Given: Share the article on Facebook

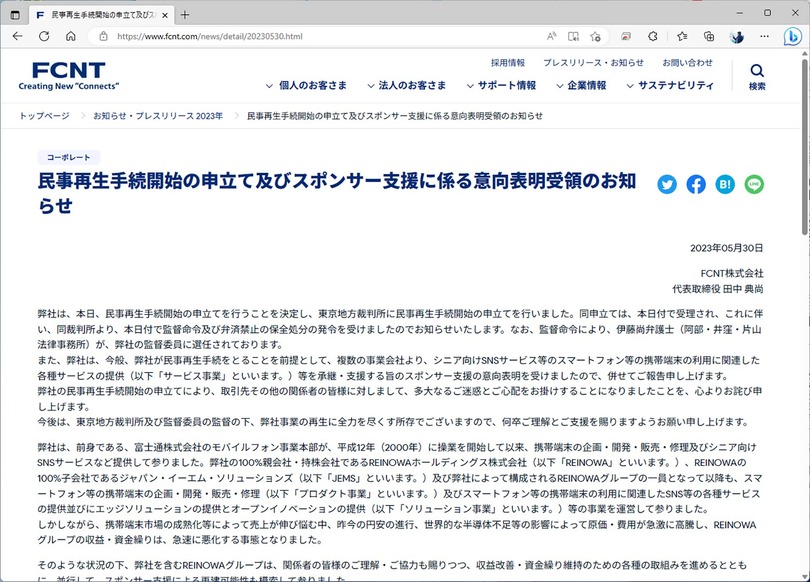Looking at the screenshot, I should click(696, 184).
